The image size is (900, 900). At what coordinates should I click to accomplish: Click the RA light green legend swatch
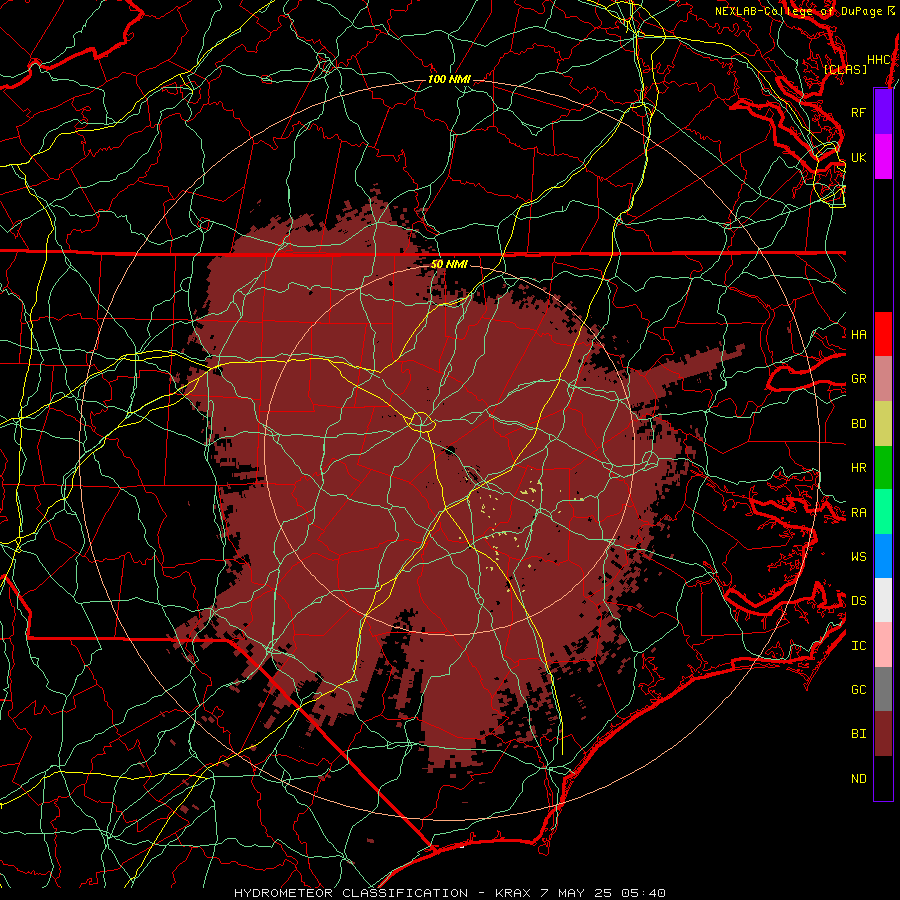883,512
